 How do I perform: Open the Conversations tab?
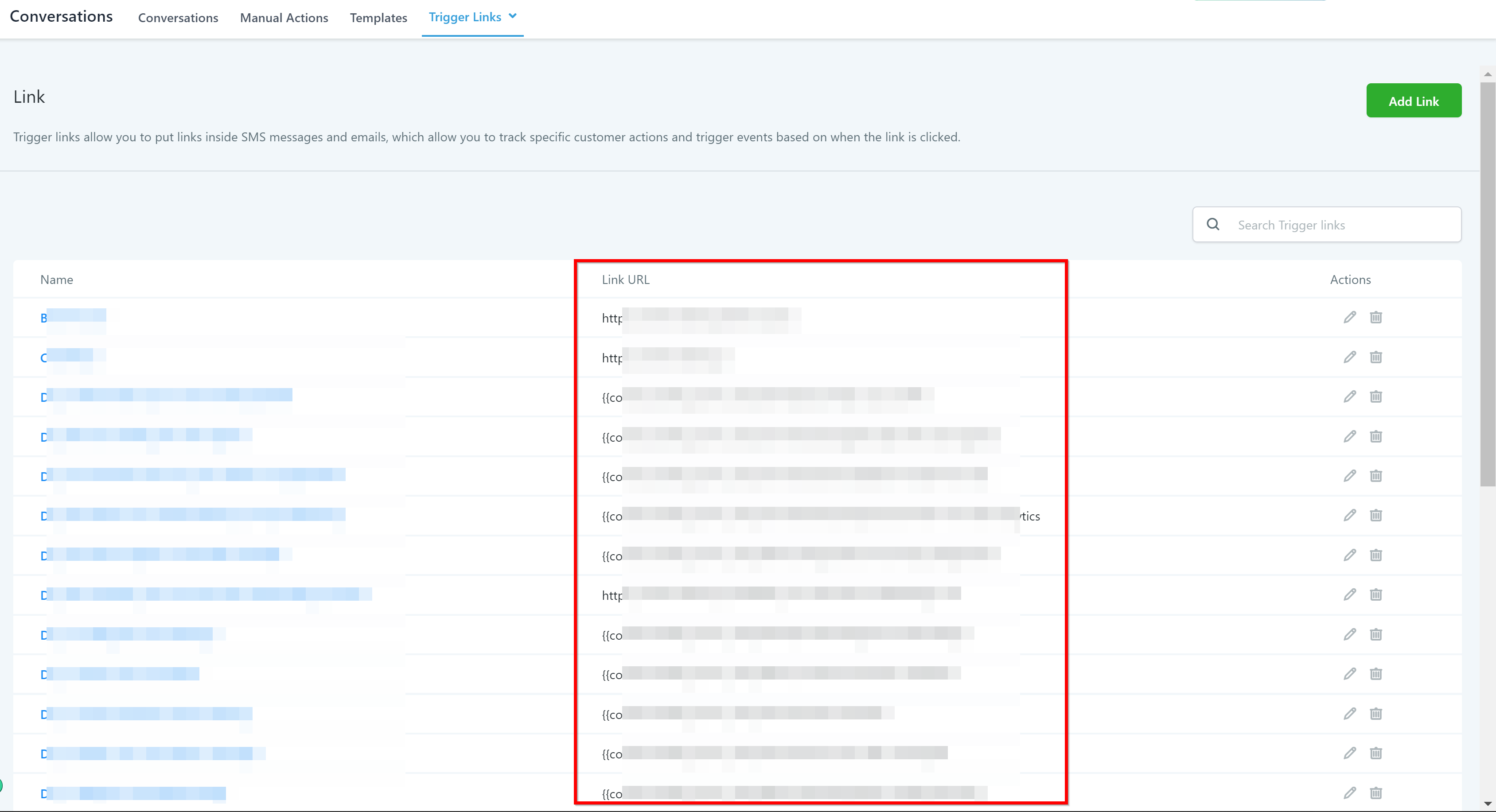point(178,18)
